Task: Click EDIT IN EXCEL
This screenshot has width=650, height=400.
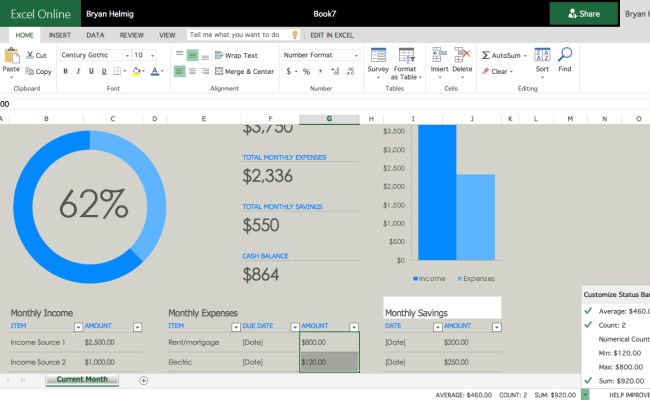Action: 332,35
